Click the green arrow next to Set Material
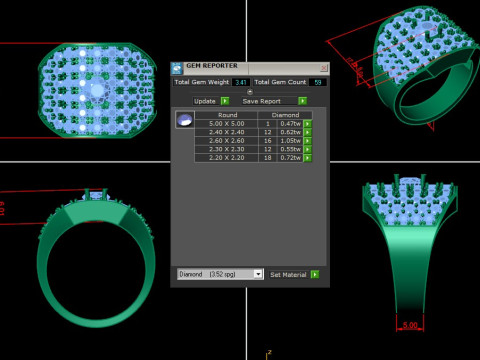 pos(315,274)
